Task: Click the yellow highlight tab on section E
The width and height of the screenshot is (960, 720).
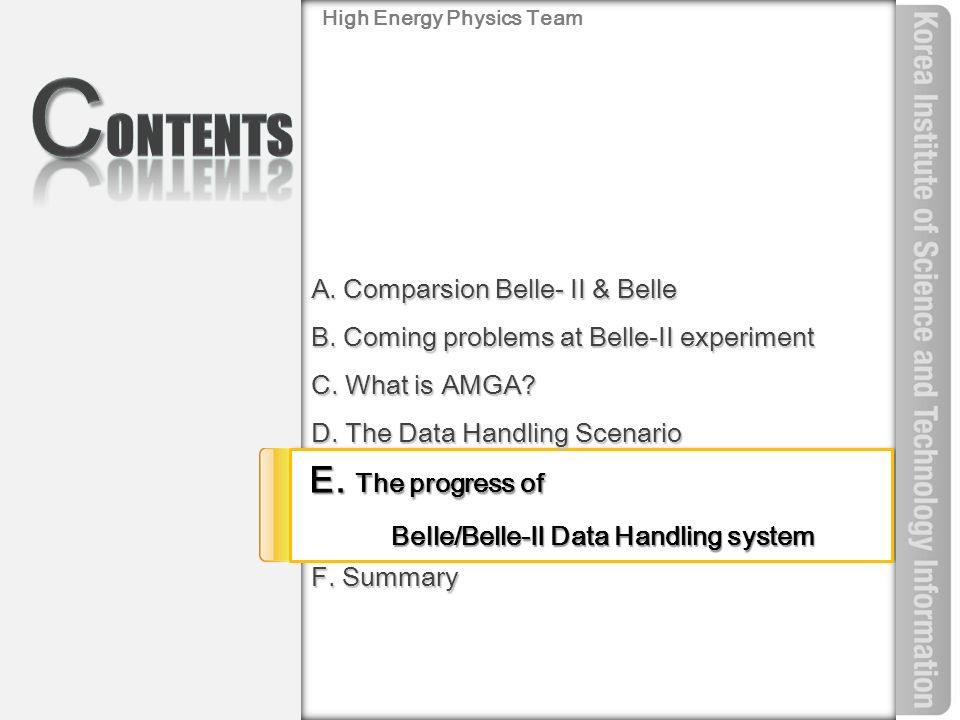Action: click(x=275, y=505)
